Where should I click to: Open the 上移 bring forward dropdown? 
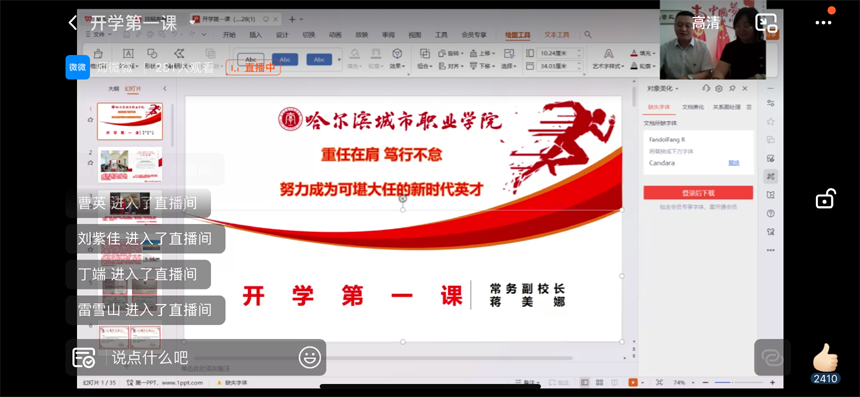[x=483, y=53]
